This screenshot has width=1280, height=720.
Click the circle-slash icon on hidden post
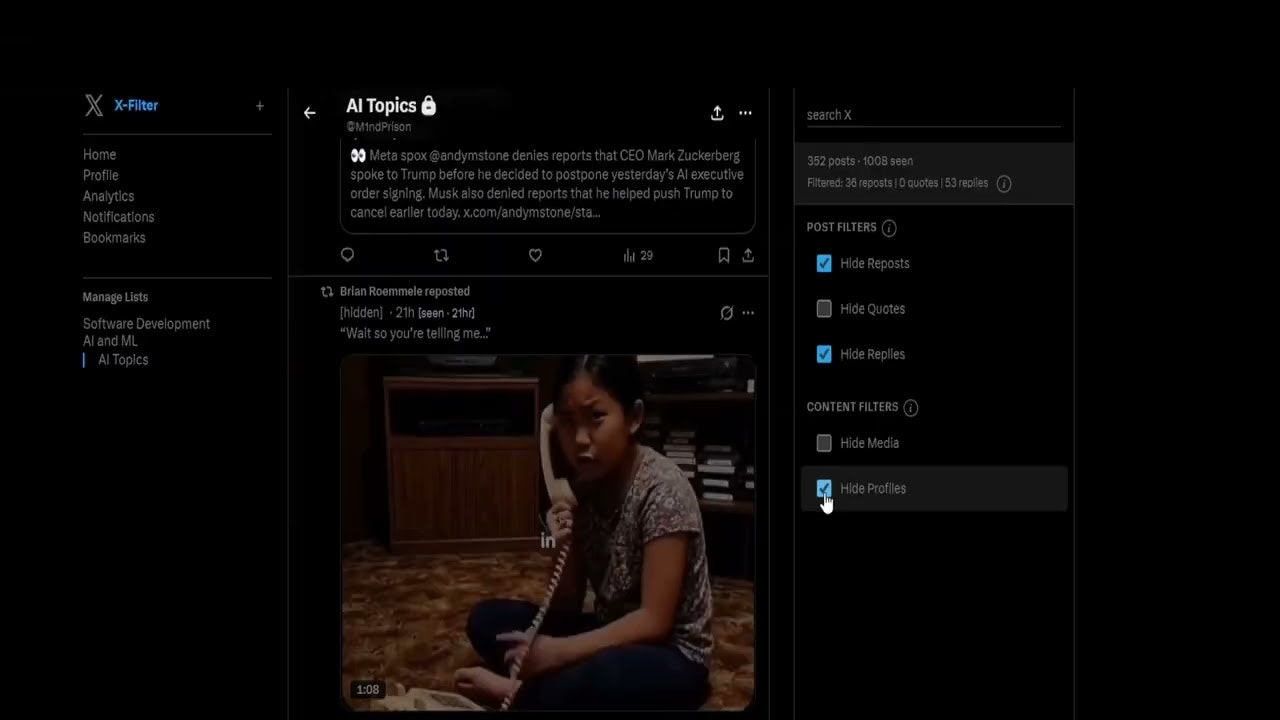pyautogui.click(x=727, y=313)
